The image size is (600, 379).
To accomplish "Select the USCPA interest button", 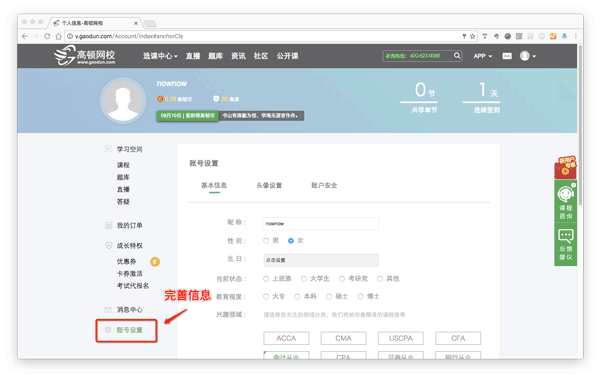I will tap(401, 338).
